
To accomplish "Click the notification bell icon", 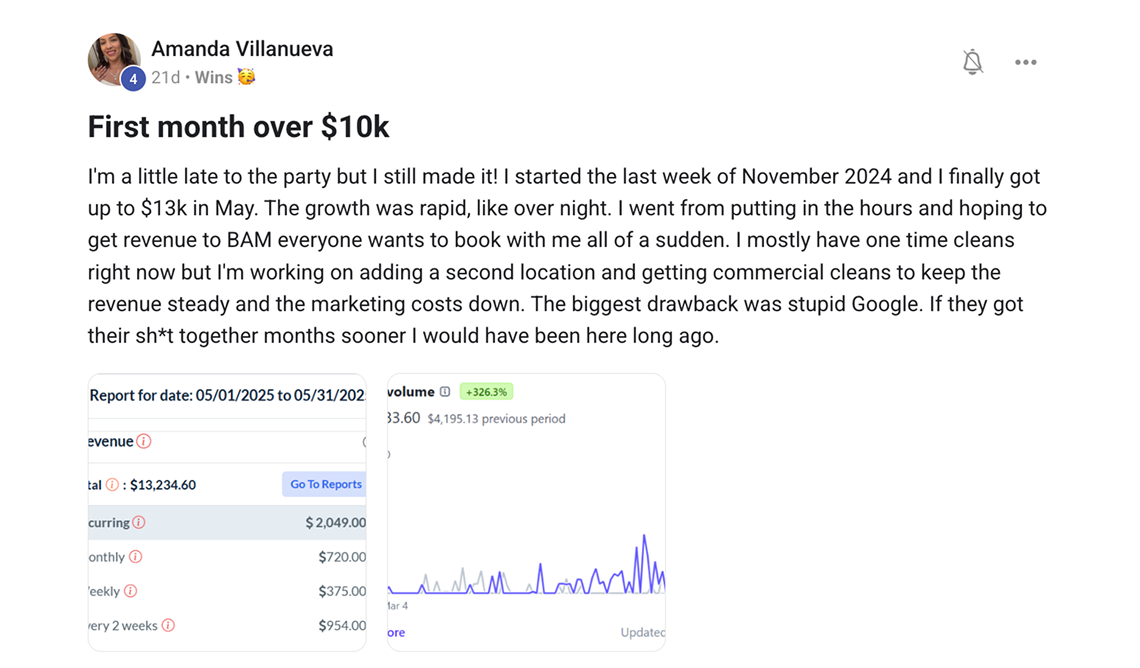I will [x=972, y=62].
